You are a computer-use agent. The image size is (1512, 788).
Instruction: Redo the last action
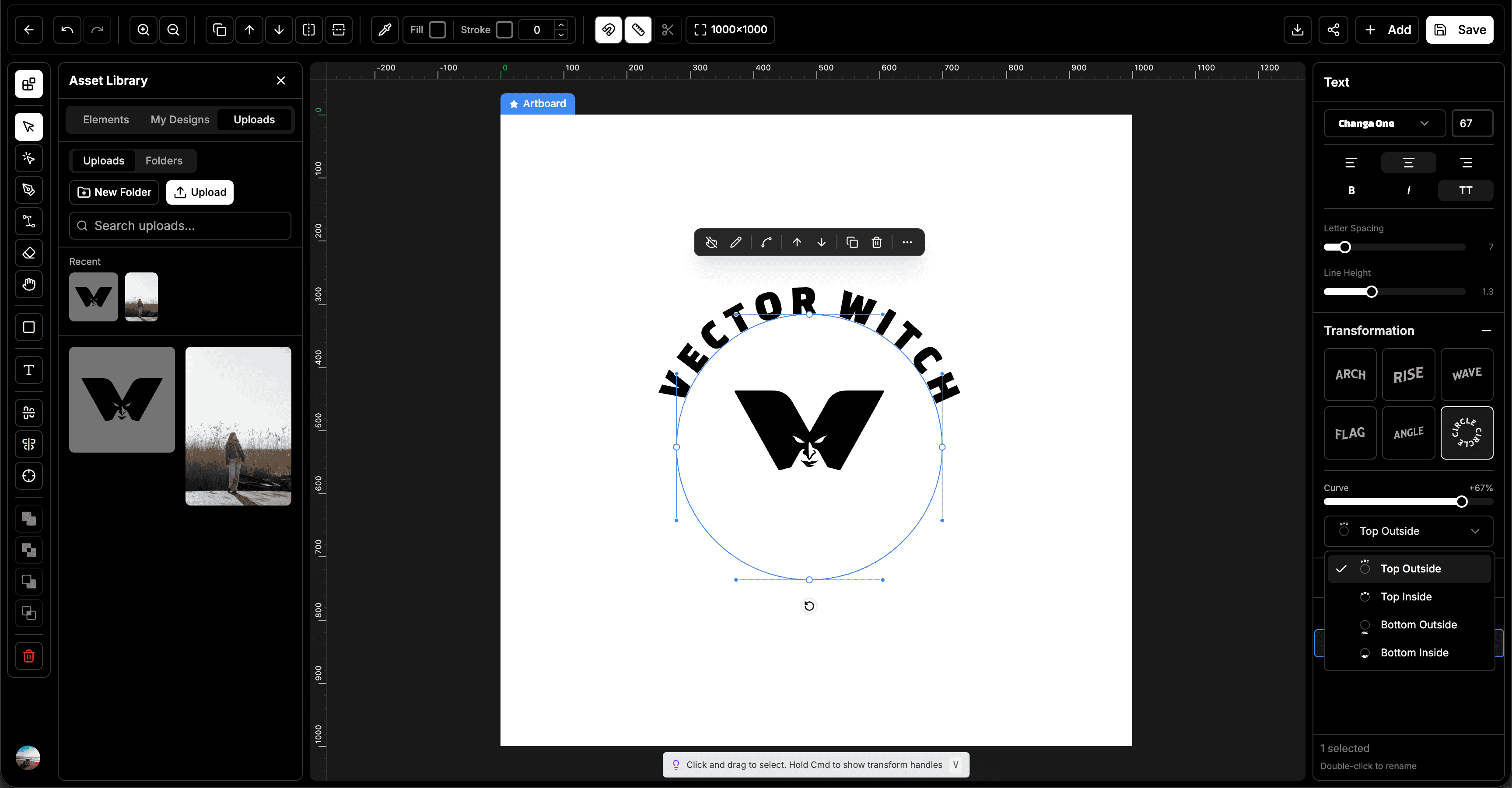pos(98,30)
